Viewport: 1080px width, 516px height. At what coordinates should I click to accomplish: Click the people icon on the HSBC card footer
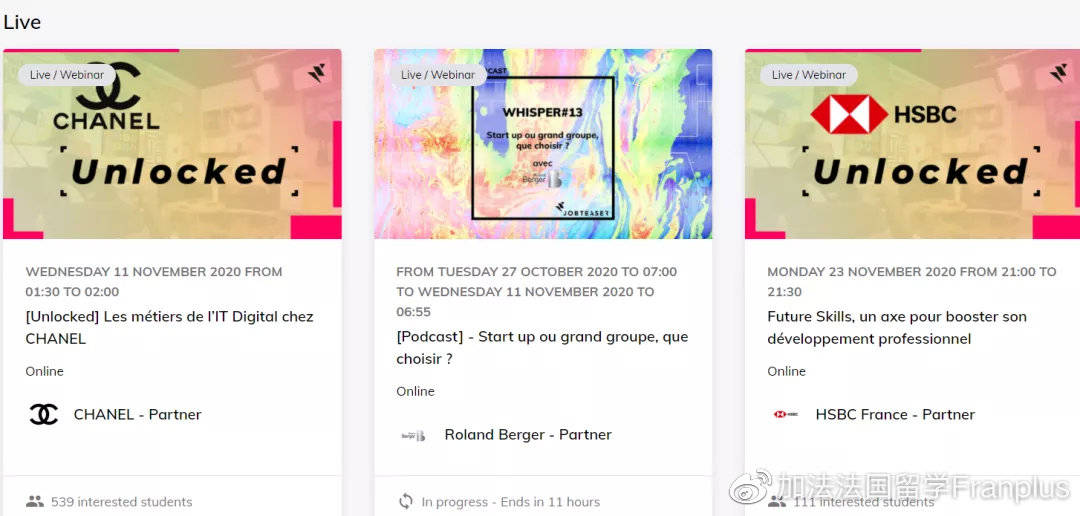[776, 502]
